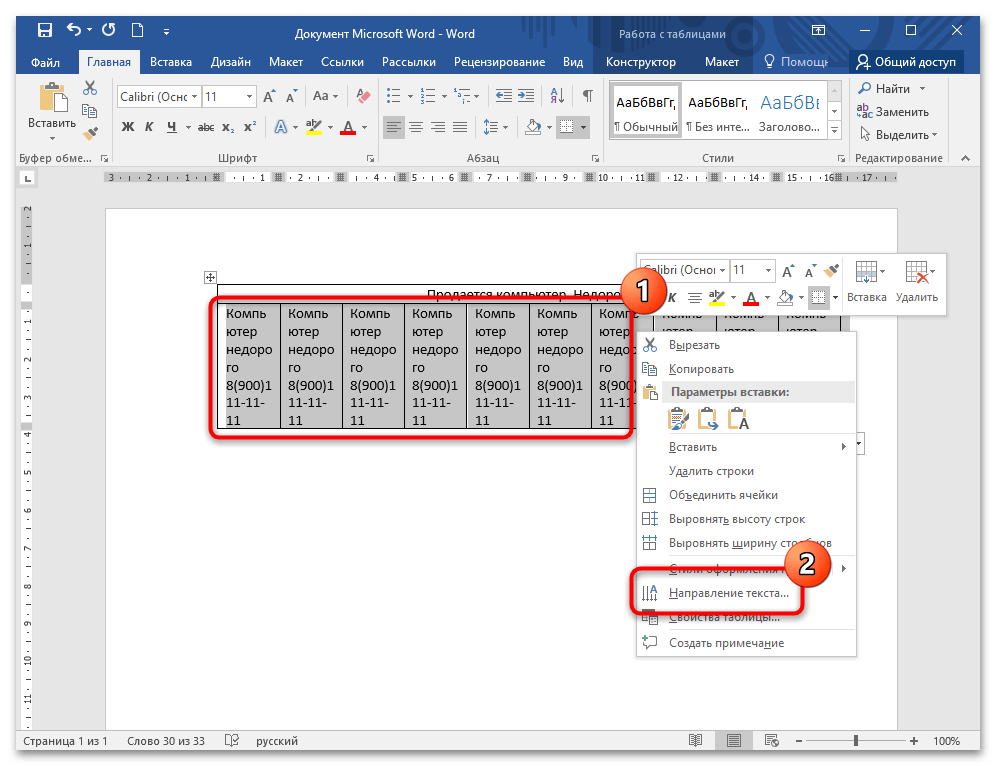996x766 pixels.
Task: Open the numbered list button
Action: 428,96
